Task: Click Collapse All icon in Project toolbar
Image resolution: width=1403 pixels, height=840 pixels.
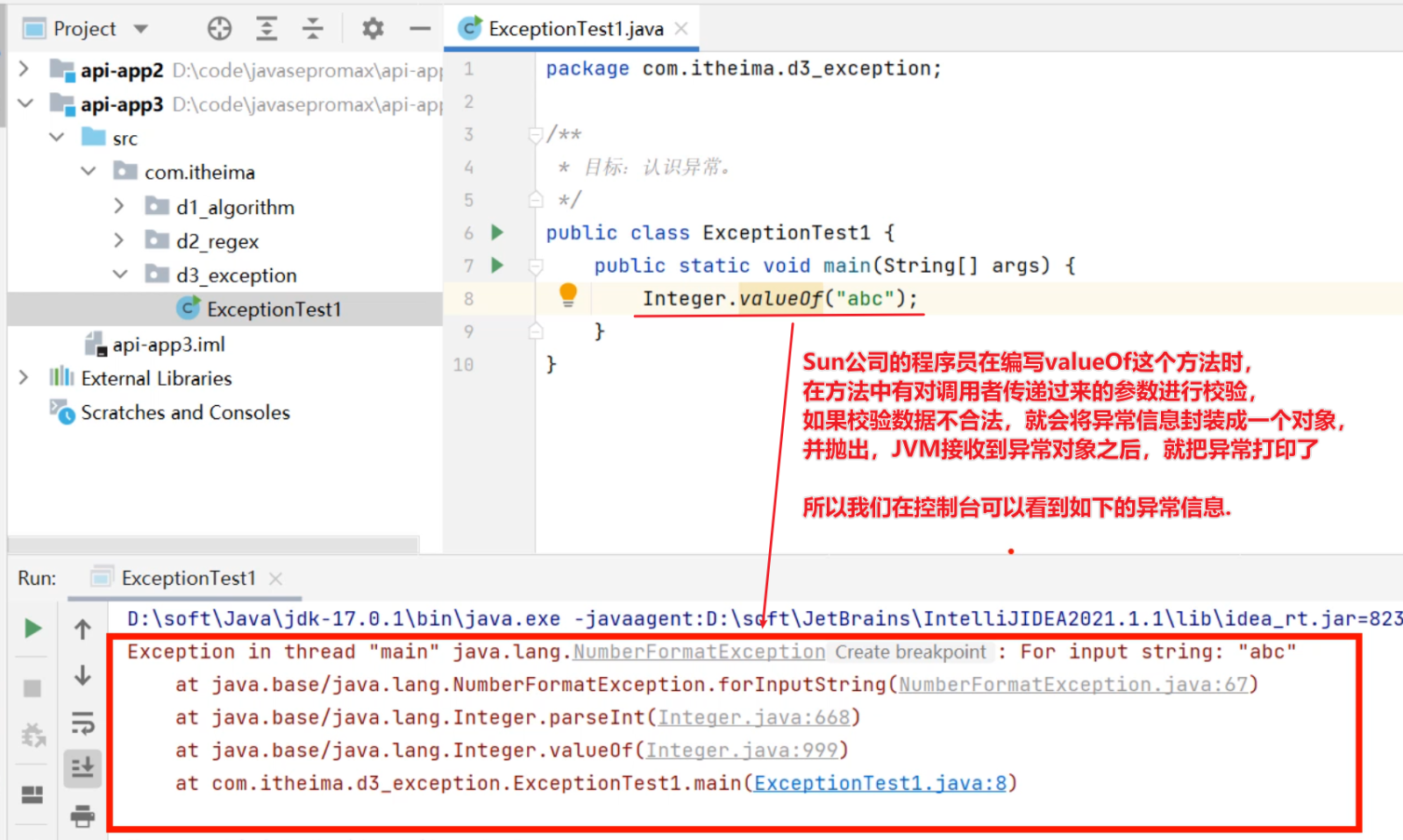Action: coord(313,29)
